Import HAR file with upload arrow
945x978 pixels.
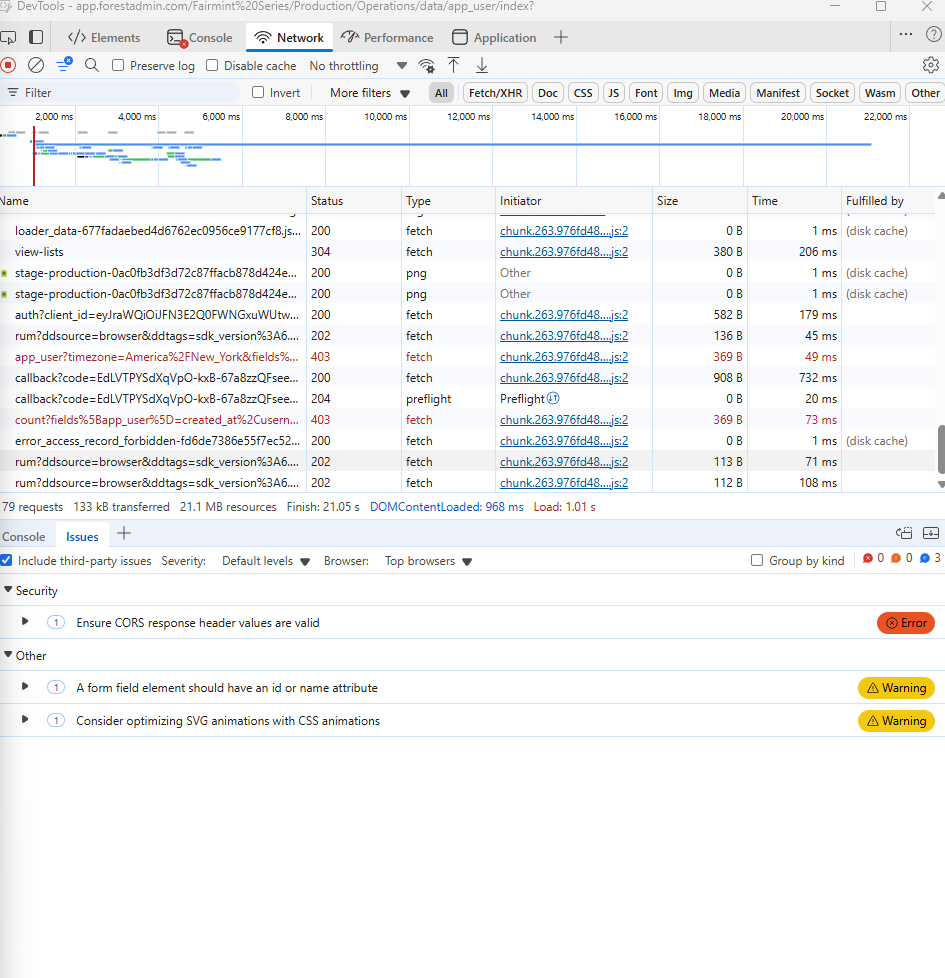(x=453, y=65)
